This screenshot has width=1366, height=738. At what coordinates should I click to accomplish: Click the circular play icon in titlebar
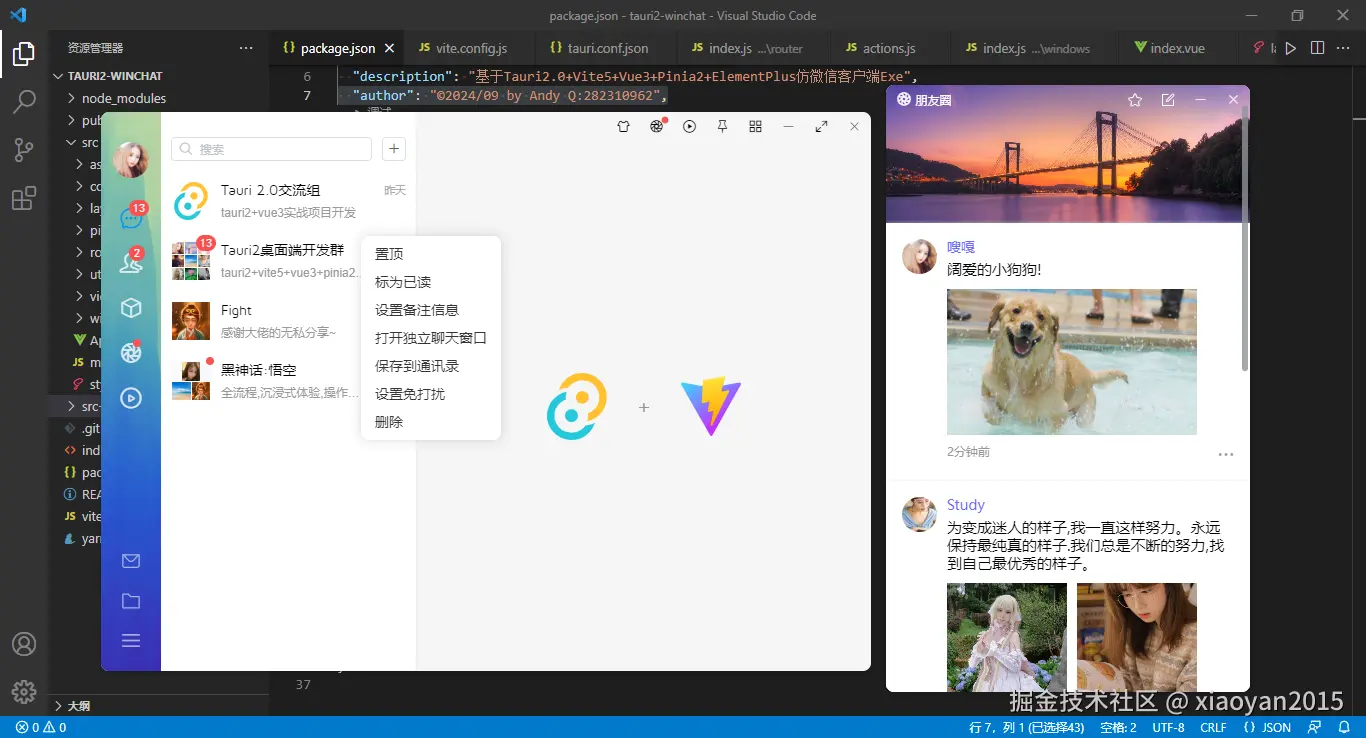689,126
